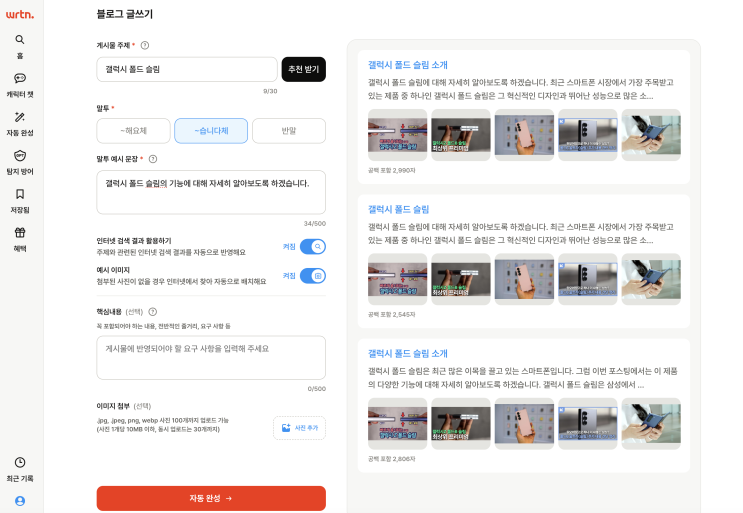The image size is (743, 513).
Task: Toggle 인터넷 검색 결과 활용하기 switch
Action: click(313, 247)
